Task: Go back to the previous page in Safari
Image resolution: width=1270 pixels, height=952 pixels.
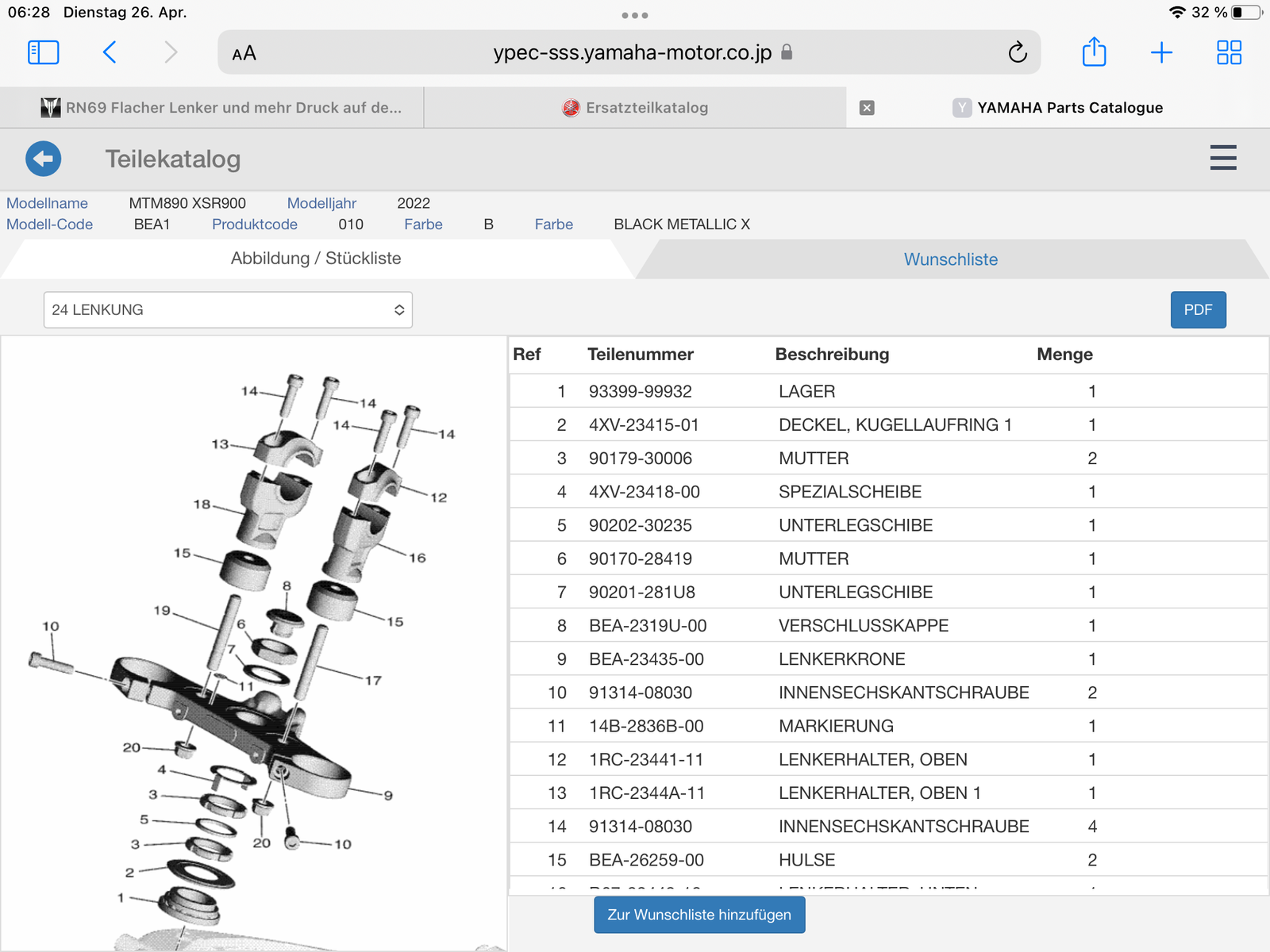Action: pyautogui.click(x=110, y=53)
